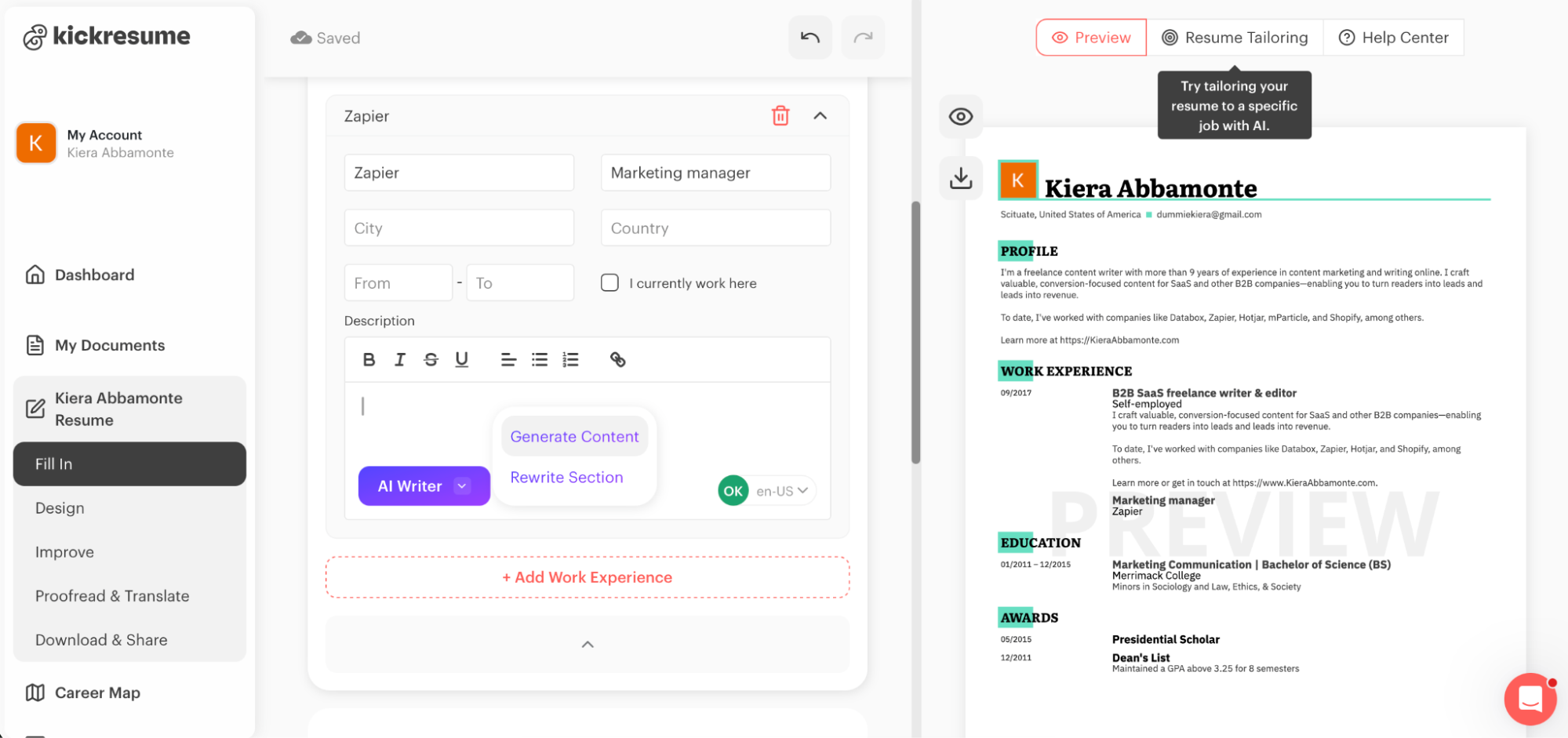Select Fill In in sidebar
Viewport: 1568px width, 738px height.
tap(129, 464)
